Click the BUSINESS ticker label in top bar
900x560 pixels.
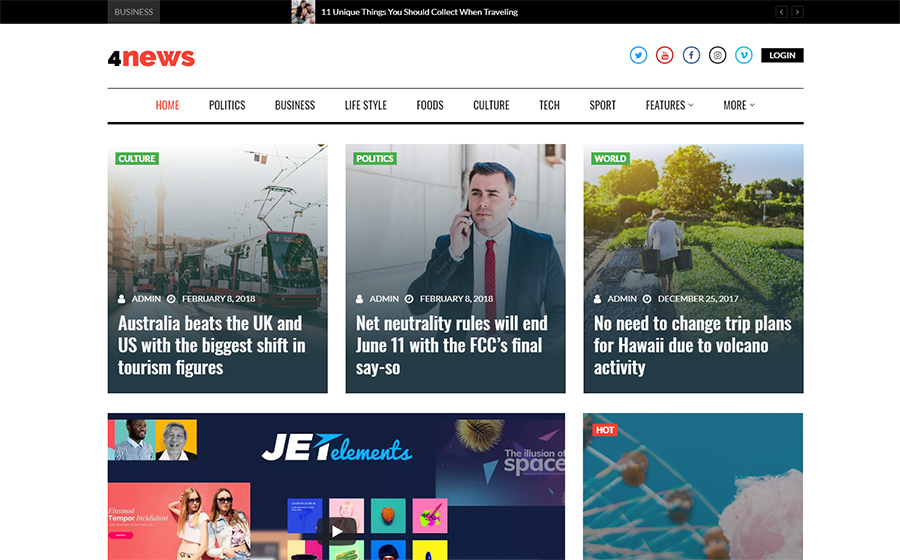(x=134, y=11)
